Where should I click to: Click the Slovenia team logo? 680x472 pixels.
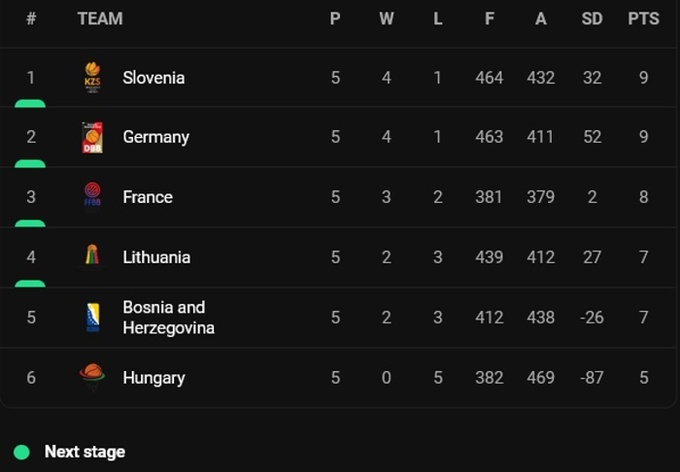coord(92,78)
